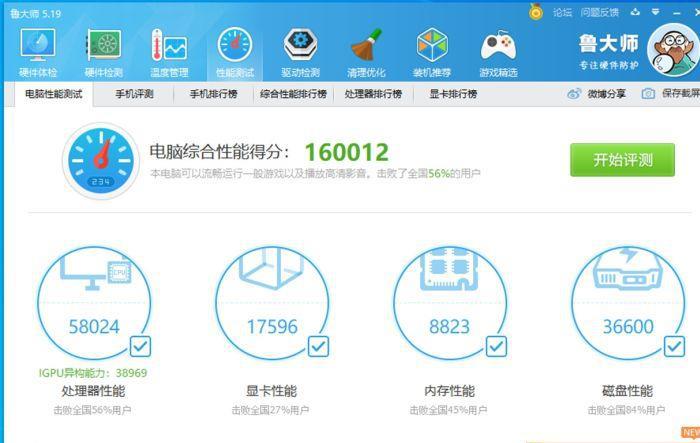Click the disk performance circle icon
The width and height of the screenshot is (700, 443).
(x=628, y=303)
